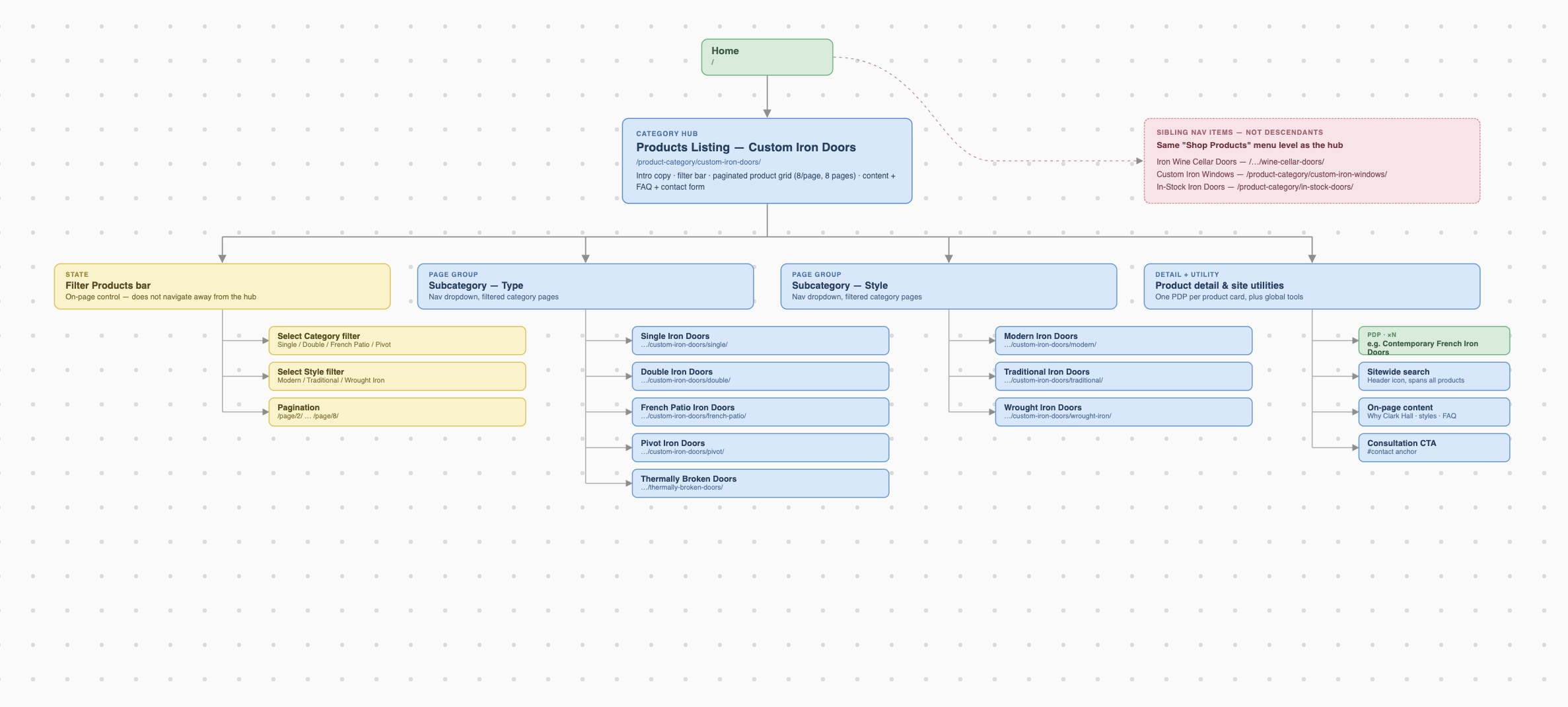
Task: Click the 'On-page control — does not navigate' description
Action: tap(160, 297)
